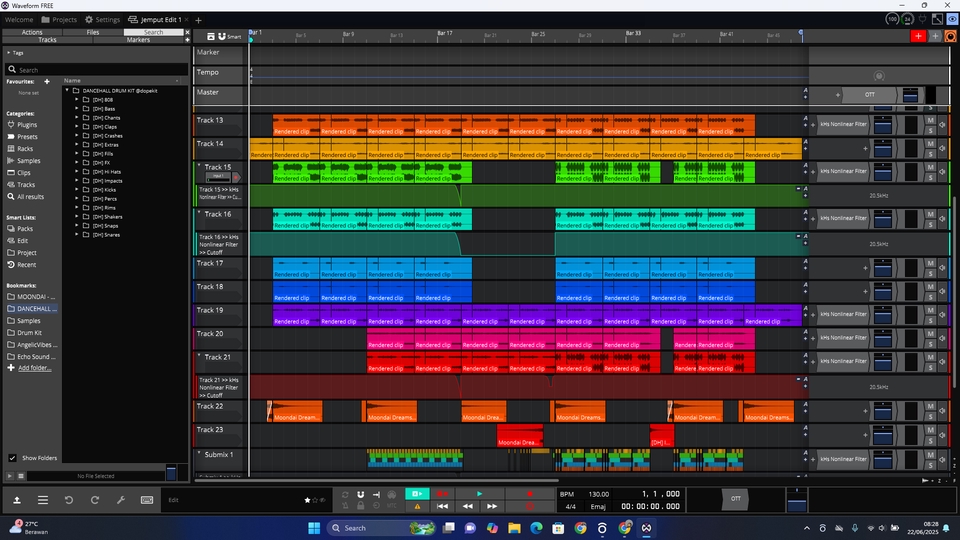960x540 pixels.
Task: Click the Moondai Dream clip on Track 23
Action: point(519,435)
